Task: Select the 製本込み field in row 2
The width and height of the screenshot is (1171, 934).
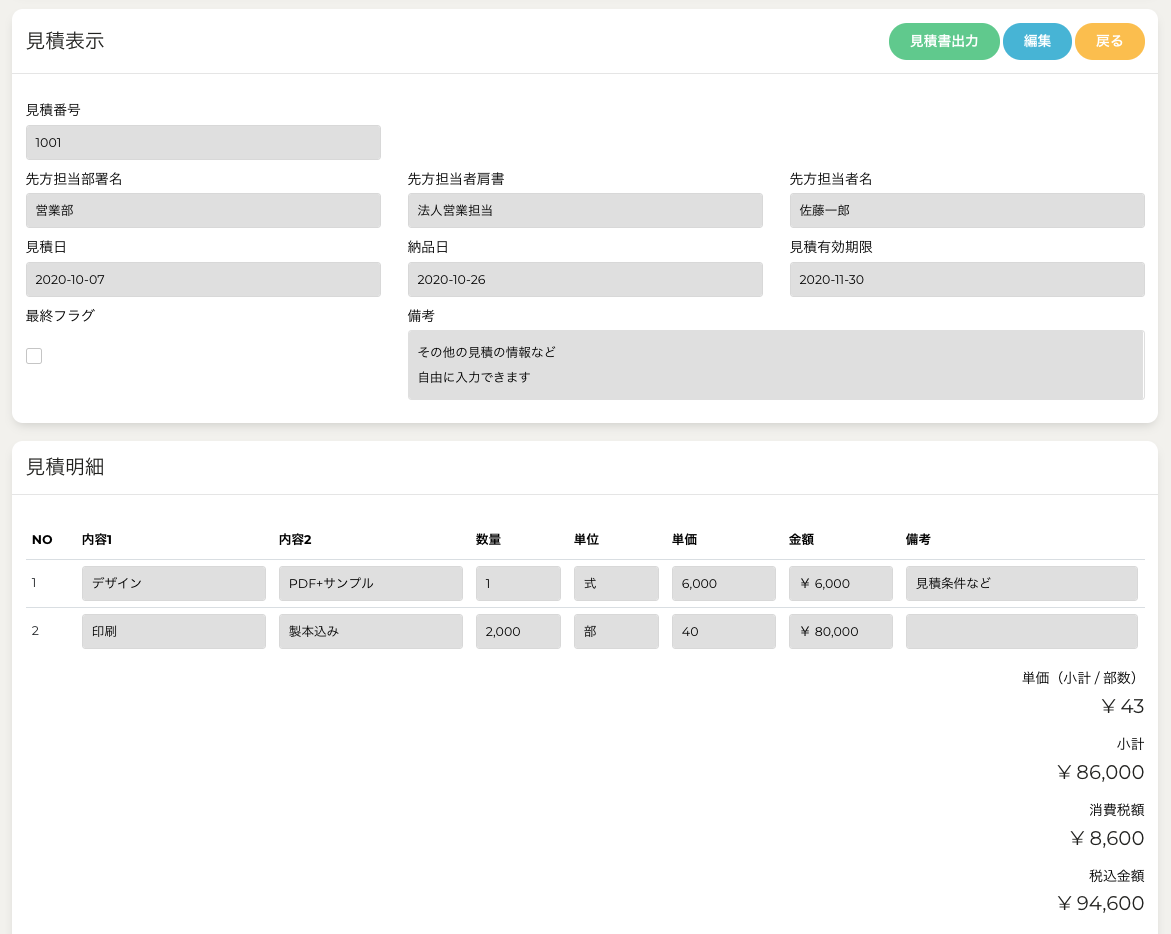Action: (370, 632)
